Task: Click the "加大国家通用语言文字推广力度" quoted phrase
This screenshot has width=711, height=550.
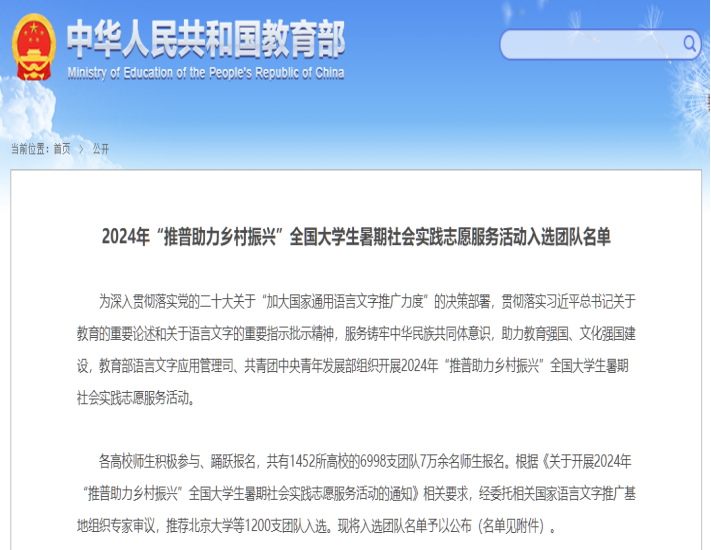Action: 343,301
